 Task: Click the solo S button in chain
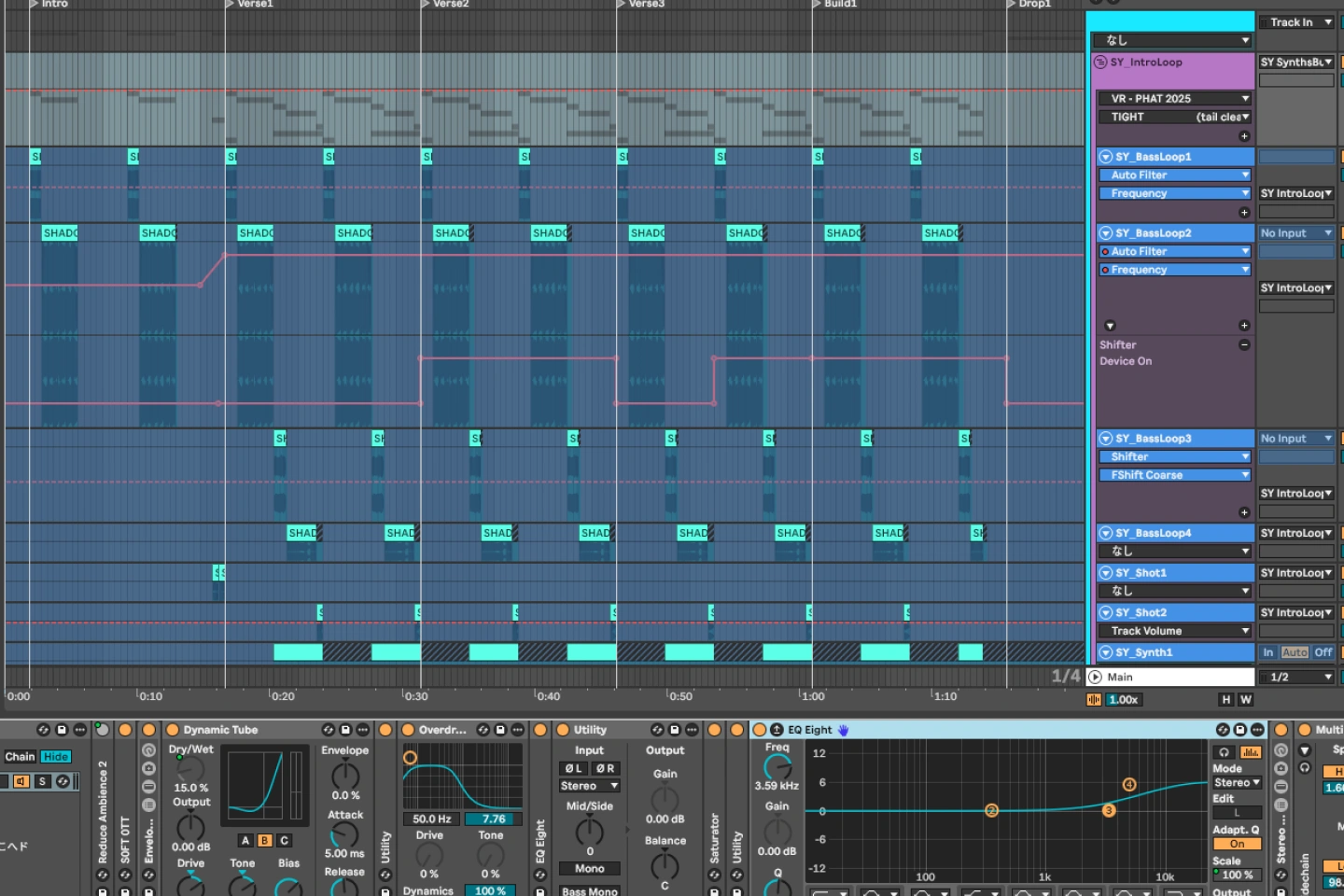[42, 781]
